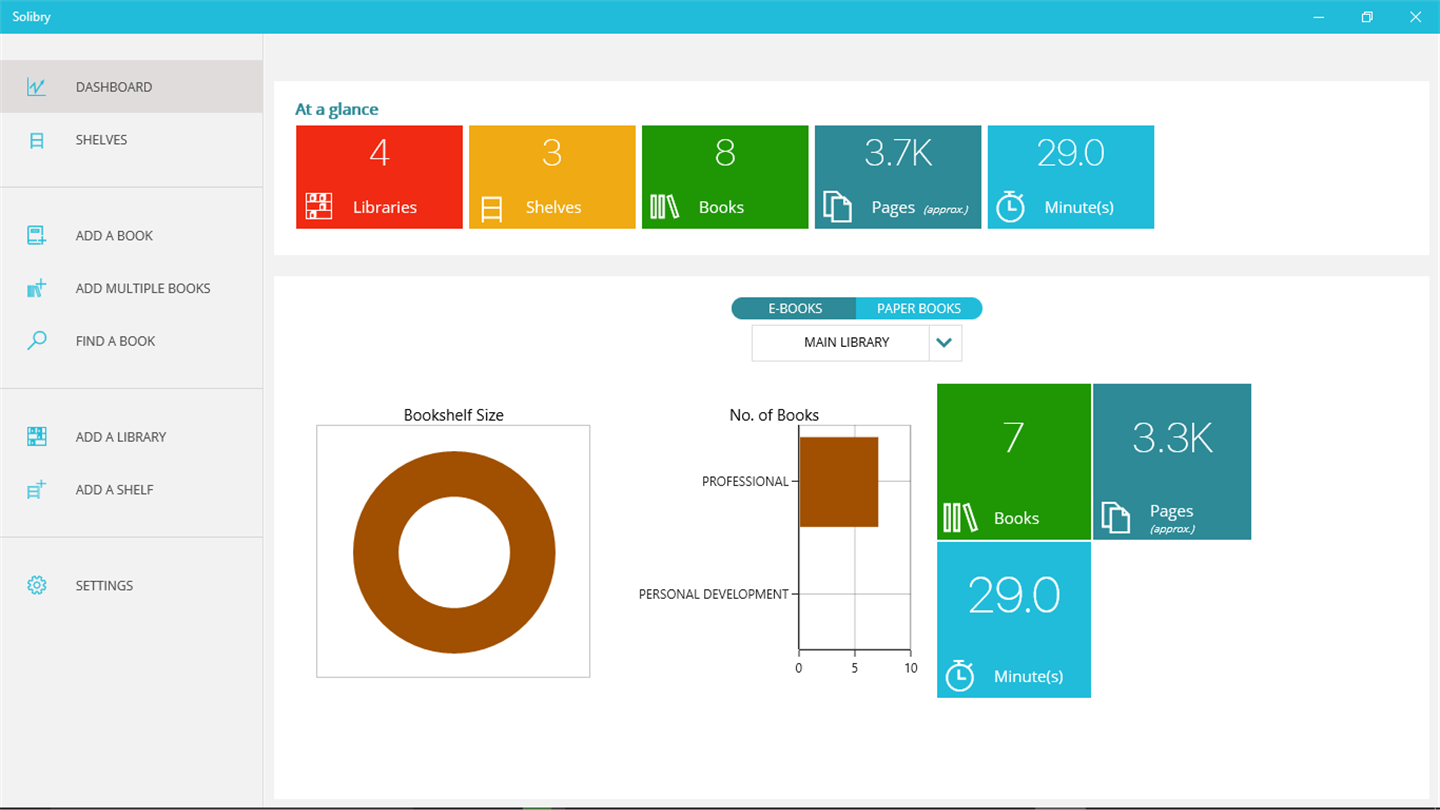Click the PROFESSIONAL axis label

pos(745,482)
